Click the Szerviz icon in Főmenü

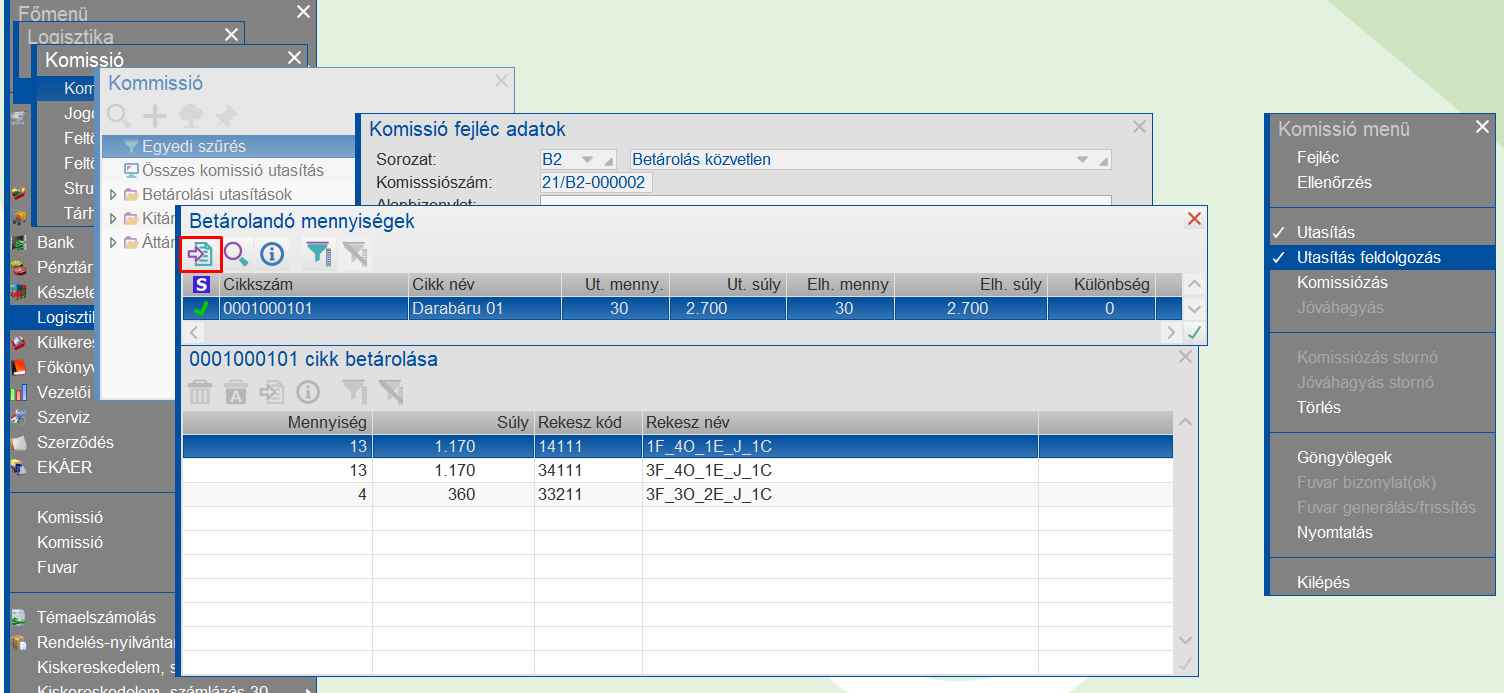pos(18,417)
